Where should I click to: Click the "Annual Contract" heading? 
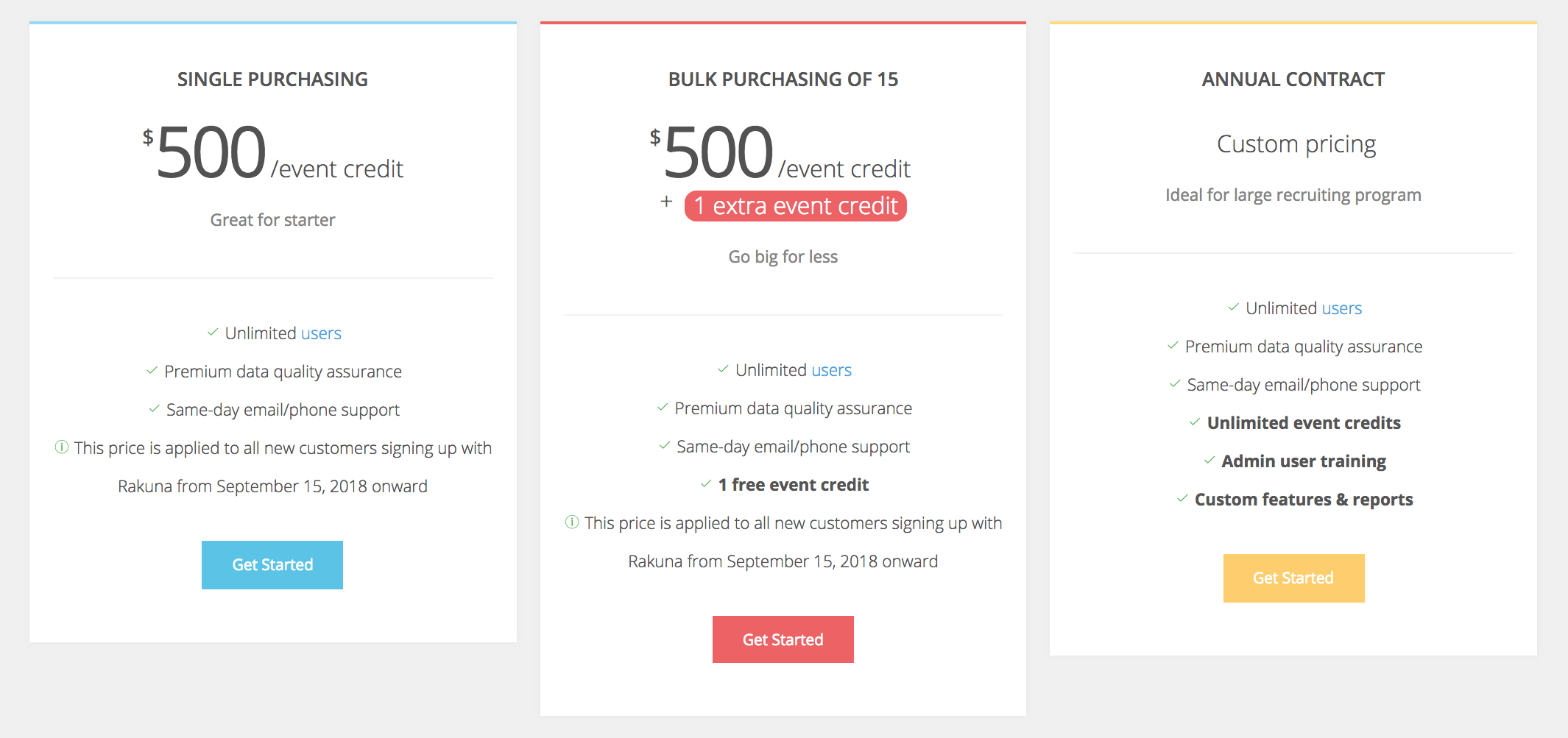pos(1293,79)
